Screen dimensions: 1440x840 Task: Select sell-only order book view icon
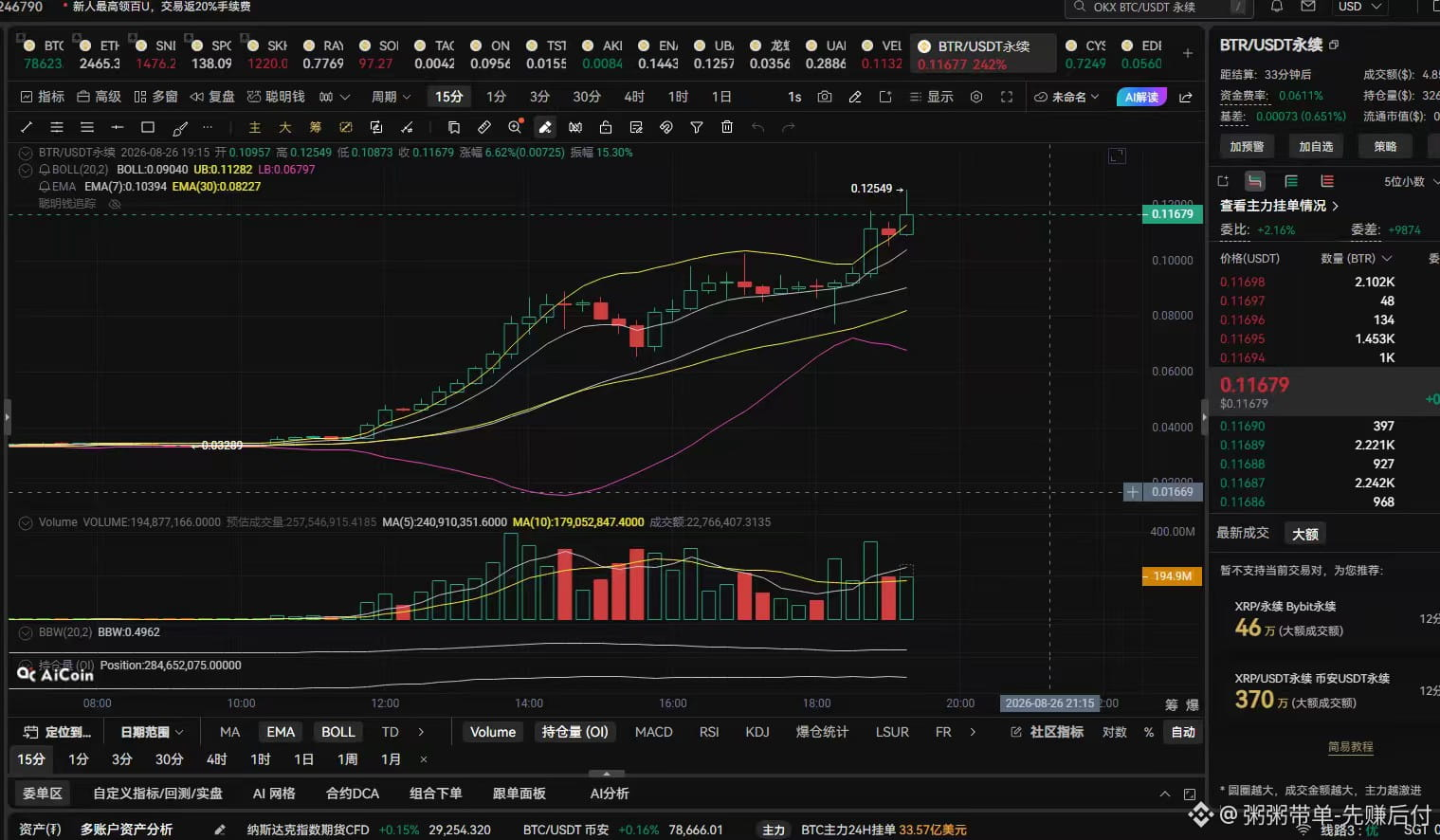pos(1327,181)
